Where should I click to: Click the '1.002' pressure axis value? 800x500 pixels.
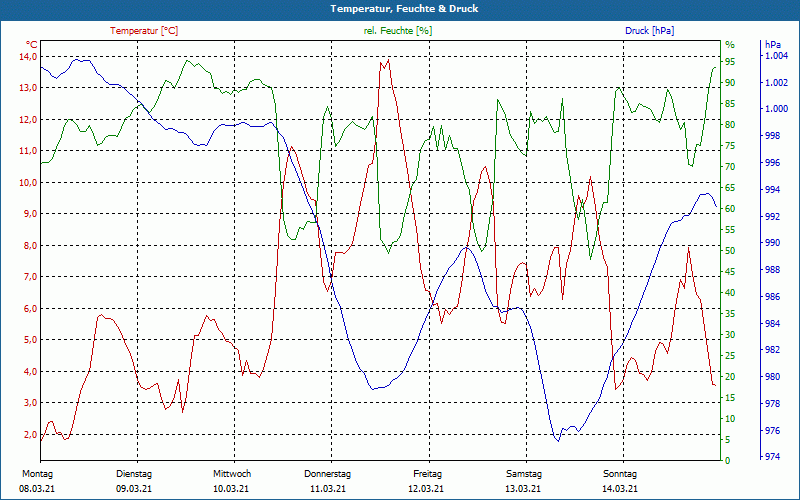pos(777,82)
